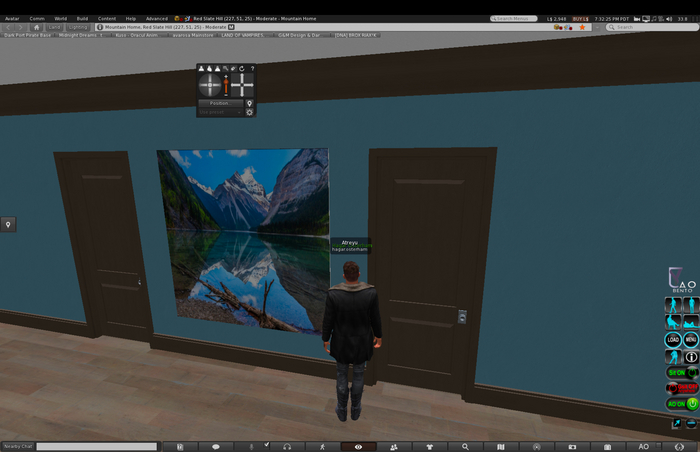Image resolution: width=700 pixels, height=452 pixels.
Task: Expand the Position dropdown in camera controls
Action: (x=220, y=103)
